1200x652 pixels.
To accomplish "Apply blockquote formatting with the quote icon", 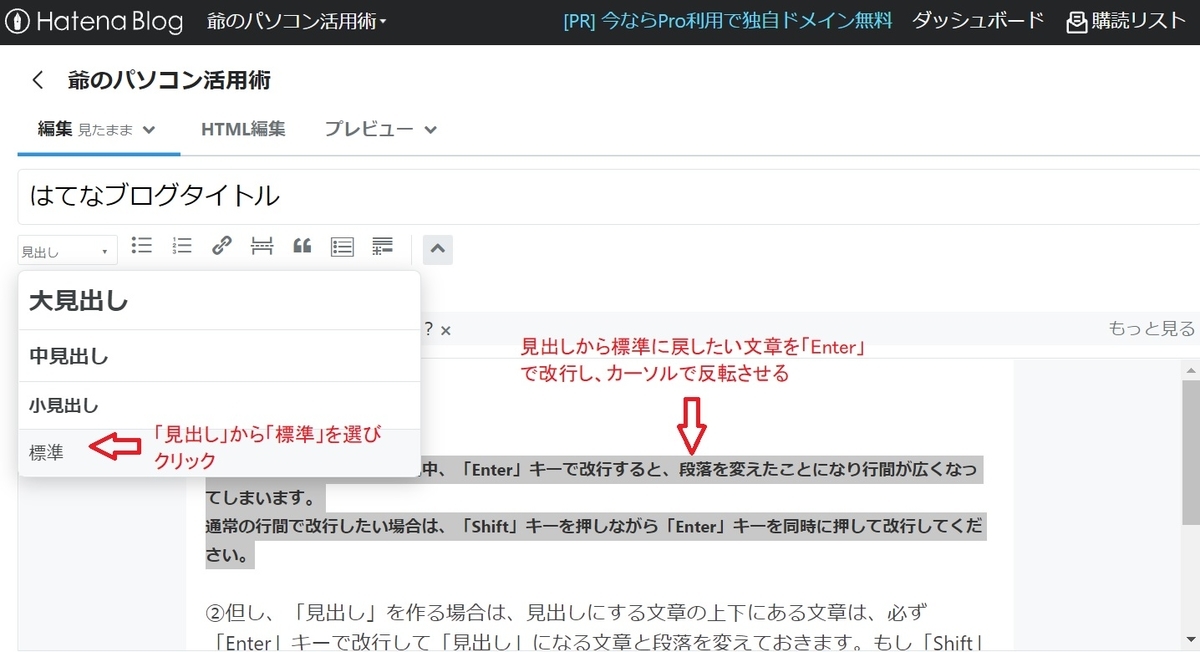I will [301, 246].
